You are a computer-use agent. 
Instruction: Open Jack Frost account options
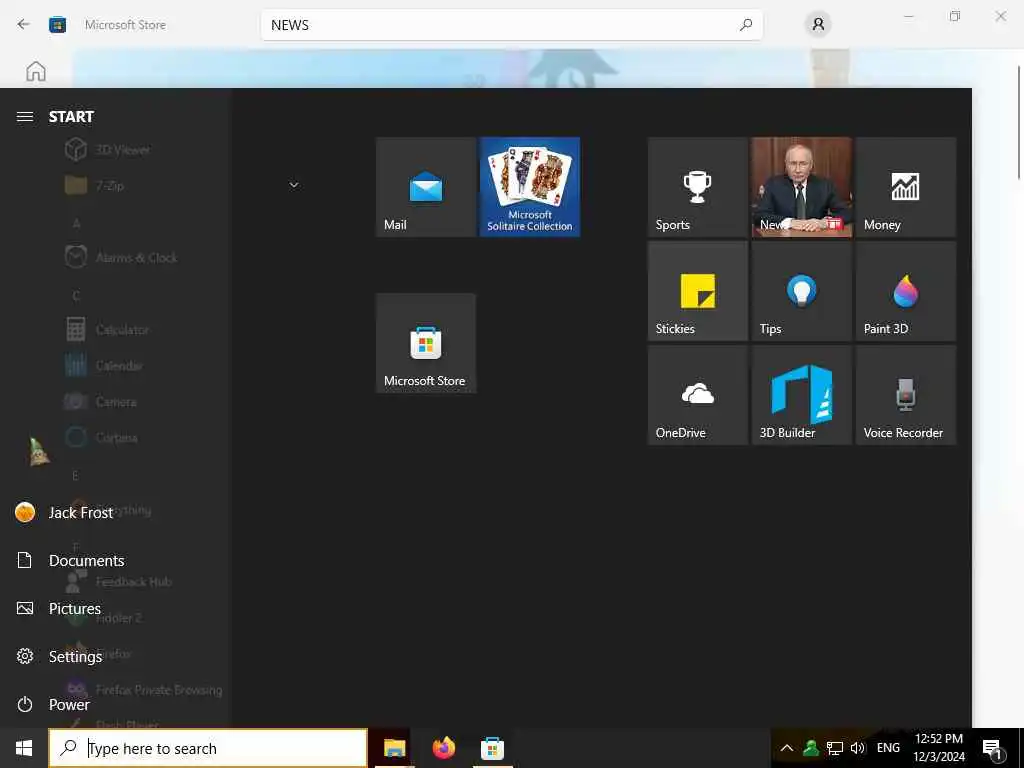tap(116, 513)
